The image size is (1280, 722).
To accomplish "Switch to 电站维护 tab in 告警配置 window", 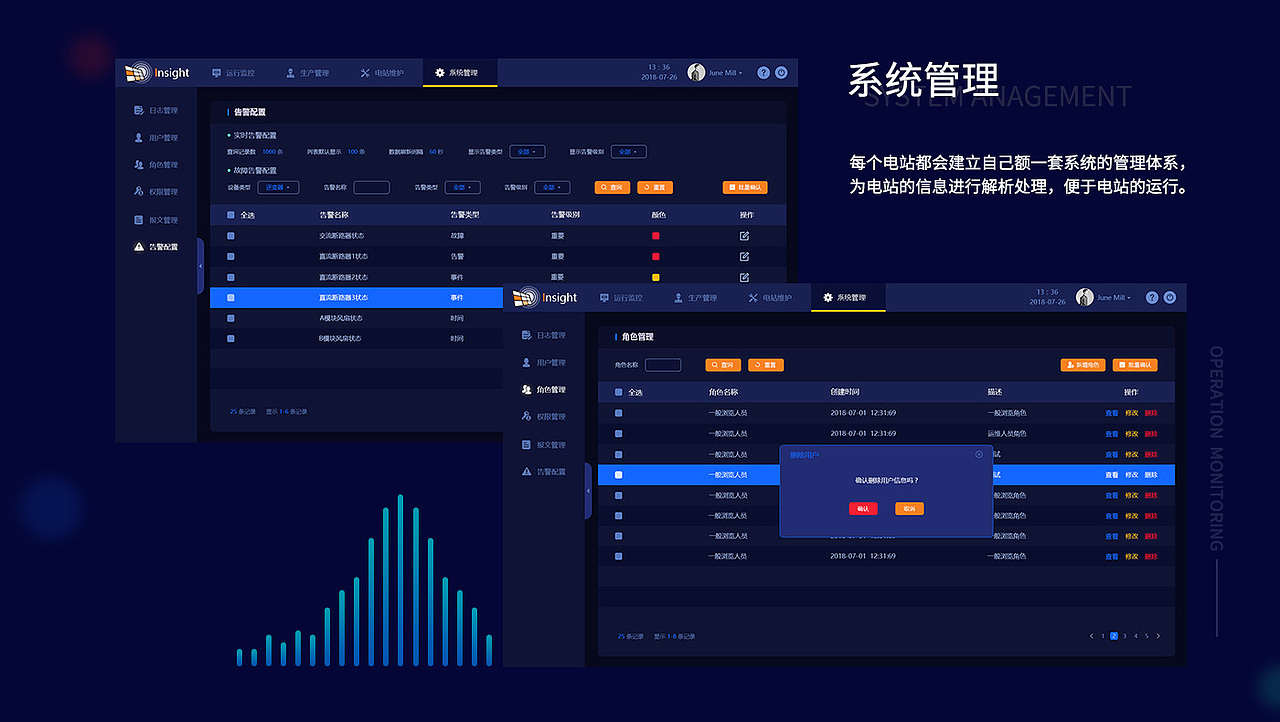I will pos(382,73).
